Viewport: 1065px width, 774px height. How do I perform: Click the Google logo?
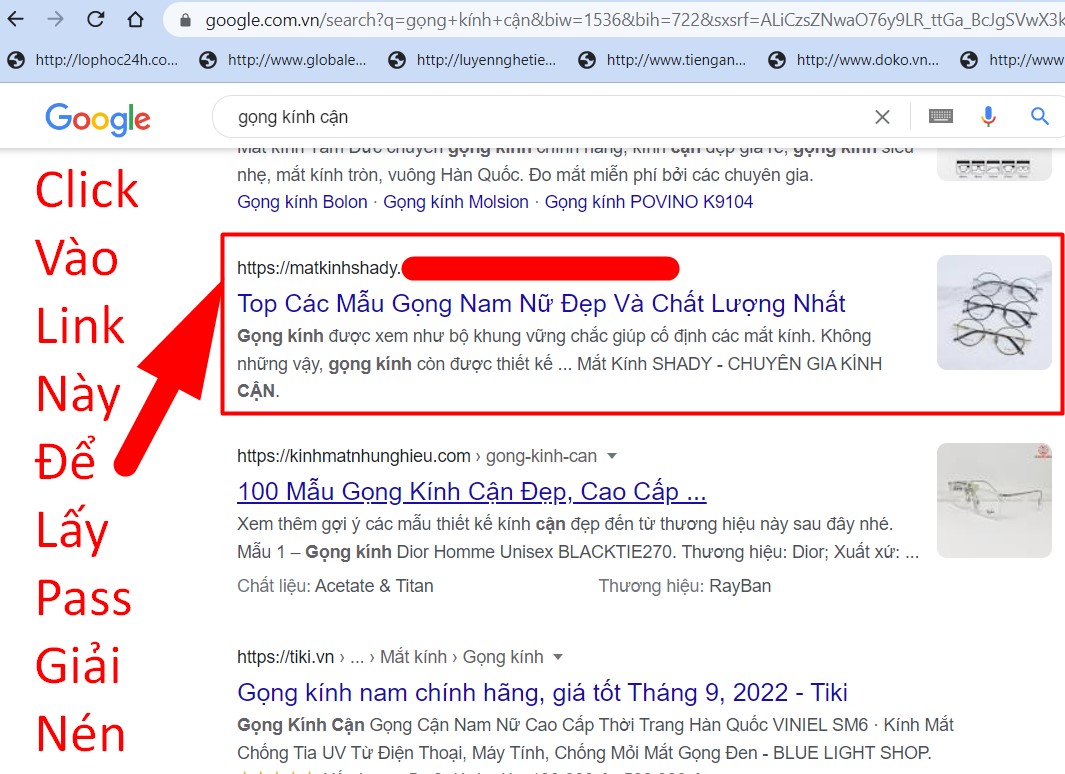point(98,119)
